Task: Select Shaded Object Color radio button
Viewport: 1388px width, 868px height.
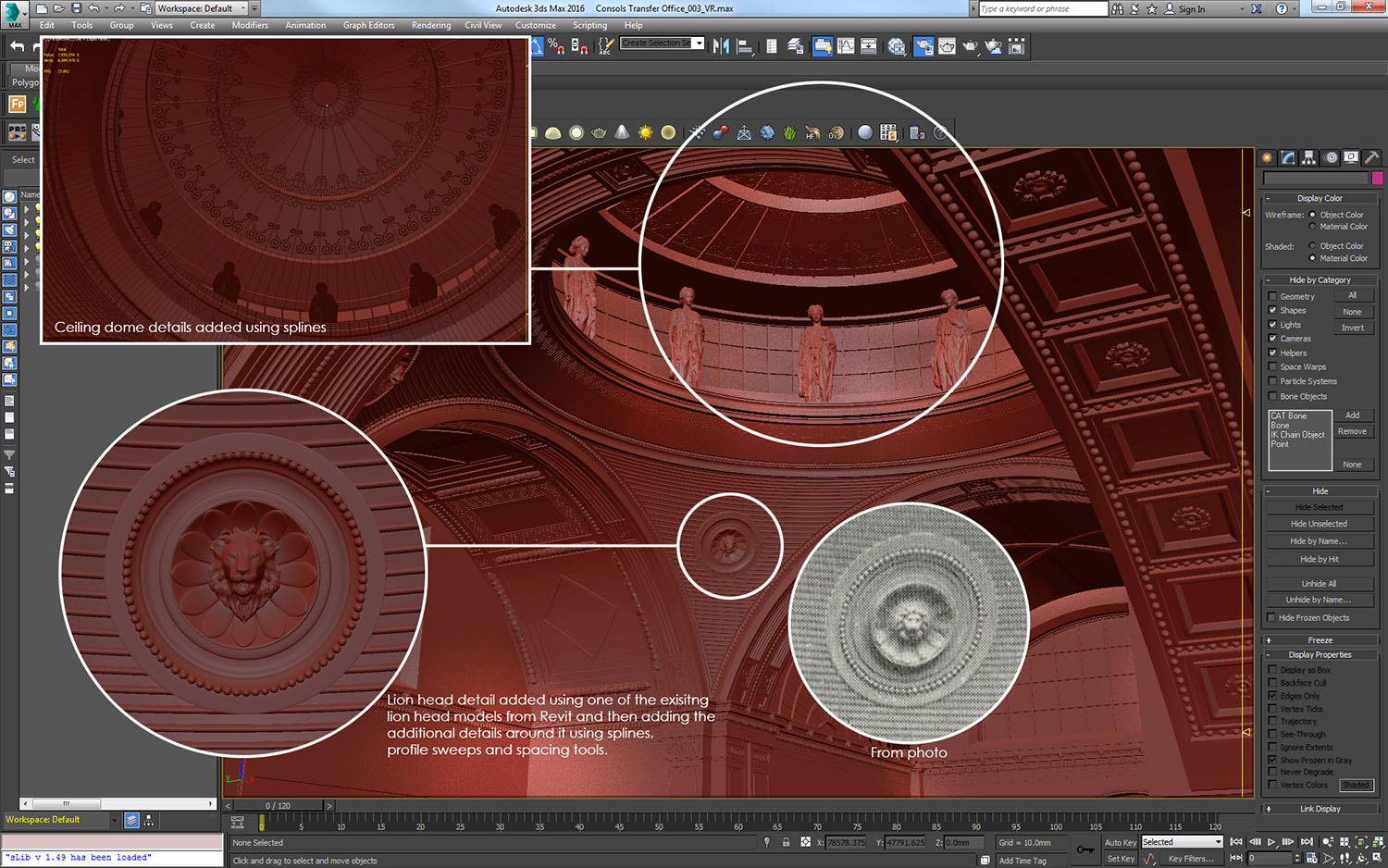Action: pyautogui.click(x=1312, y=246)
